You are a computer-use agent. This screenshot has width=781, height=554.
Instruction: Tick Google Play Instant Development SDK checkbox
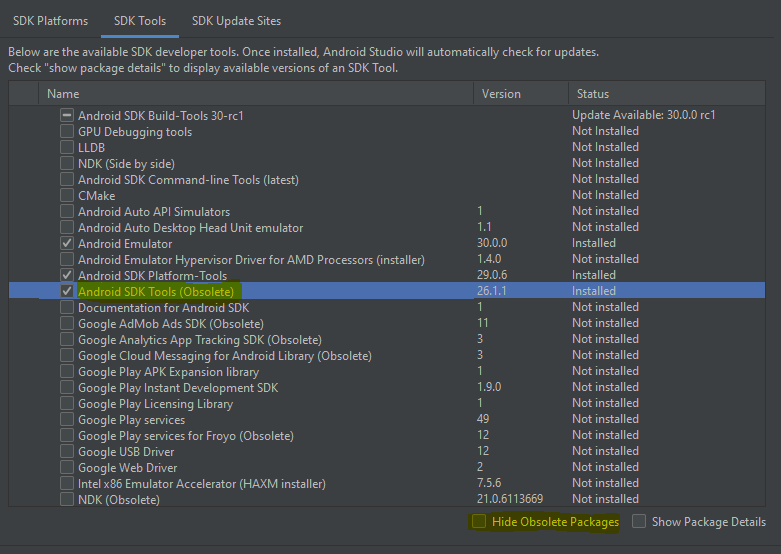click(67, 388)
